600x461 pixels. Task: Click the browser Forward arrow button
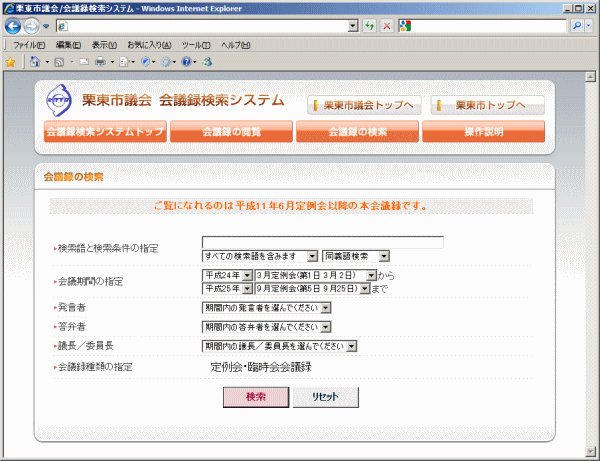(x=31, y=26)
